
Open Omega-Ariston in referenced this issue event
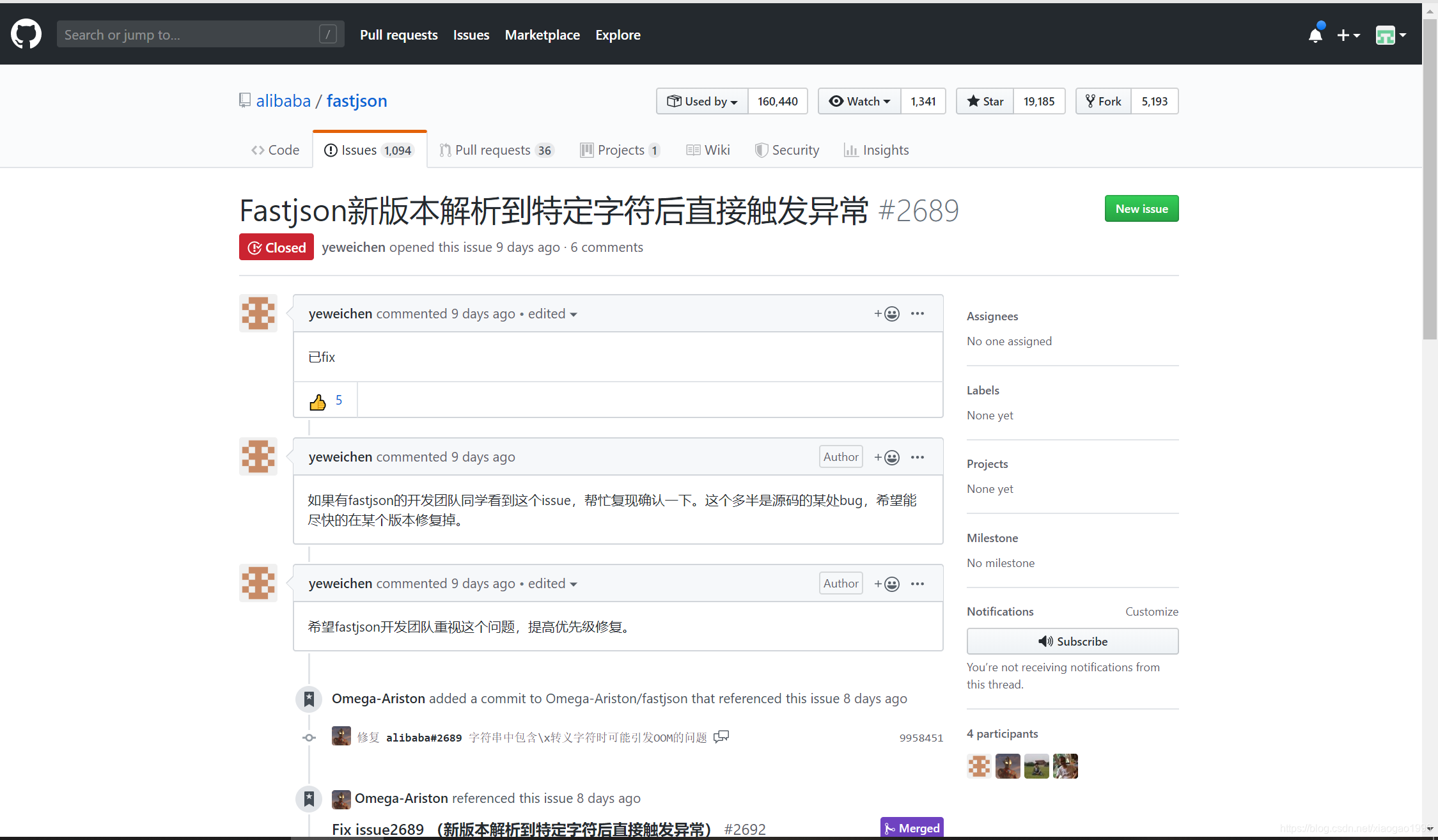pyautogui.click(x=402, y=798)
